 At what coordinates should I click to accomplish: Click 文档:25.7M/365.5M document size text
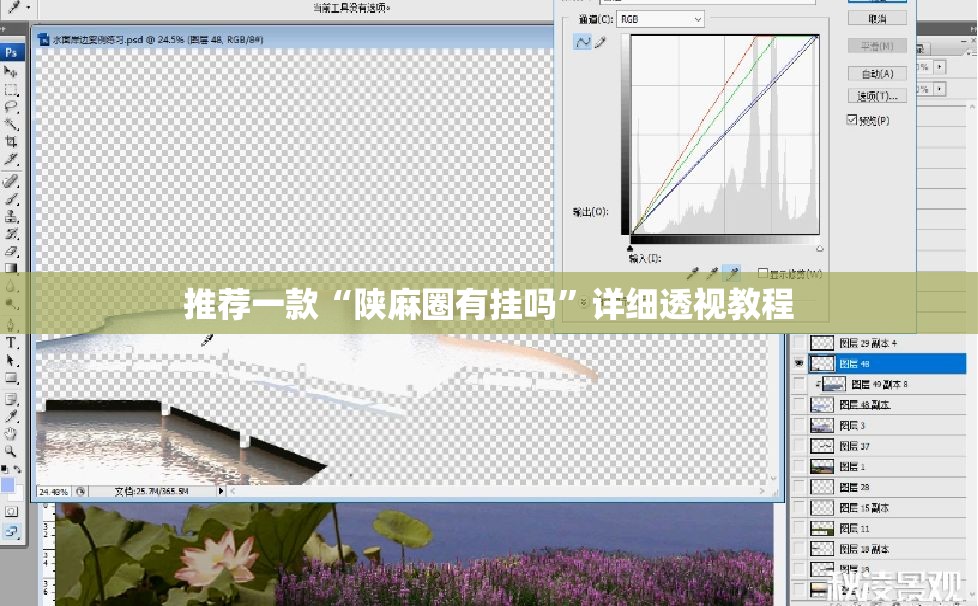[x=151, y=491]
